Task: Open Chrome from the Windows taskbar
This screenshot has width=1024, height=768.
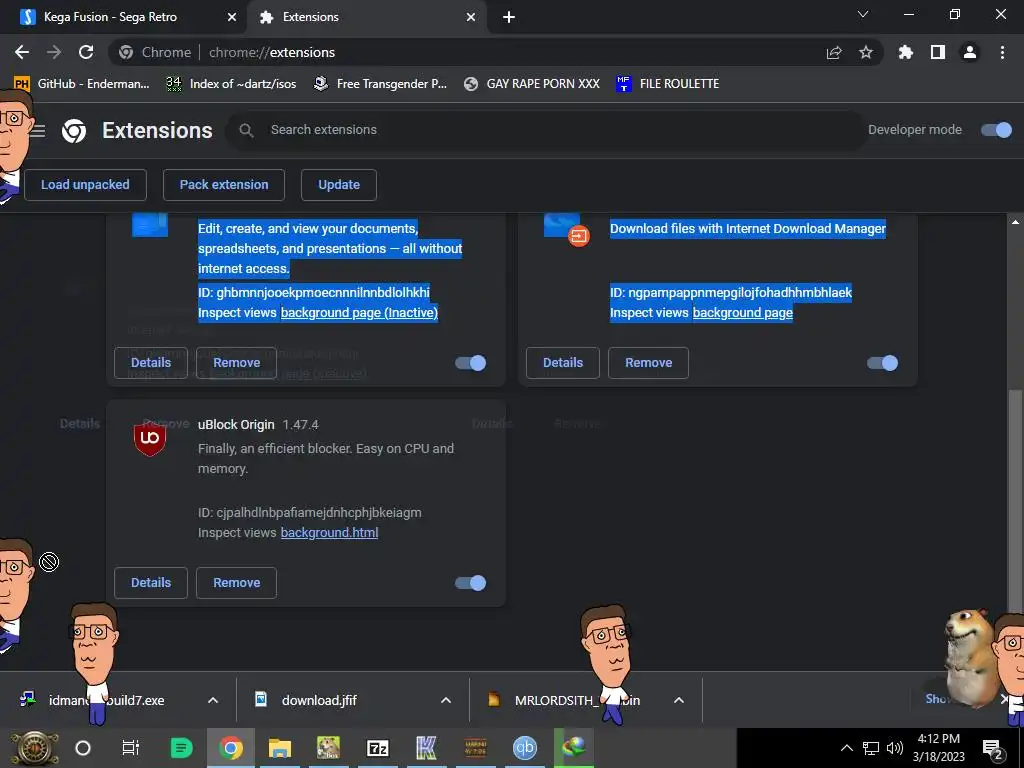Action: click(231, 748)
